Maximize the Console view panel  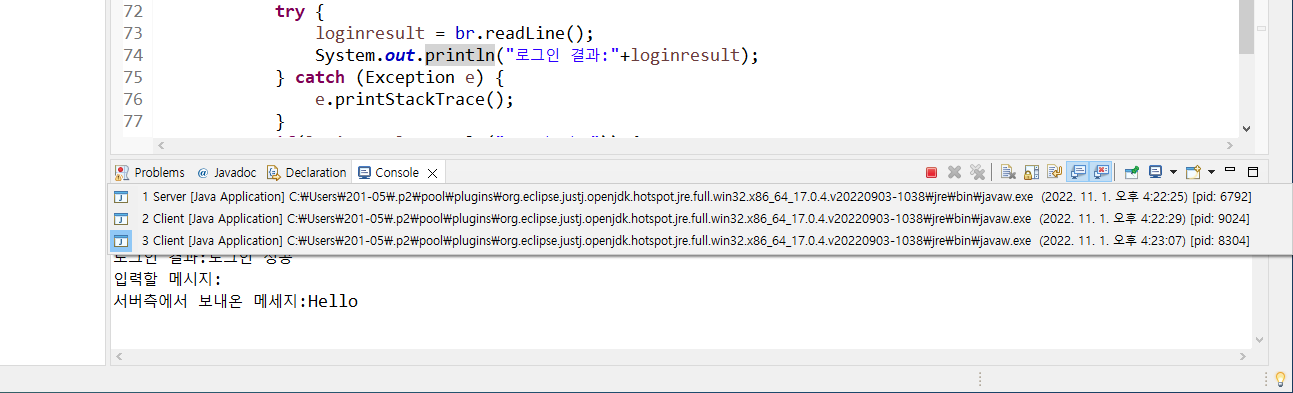[1252, 172]
